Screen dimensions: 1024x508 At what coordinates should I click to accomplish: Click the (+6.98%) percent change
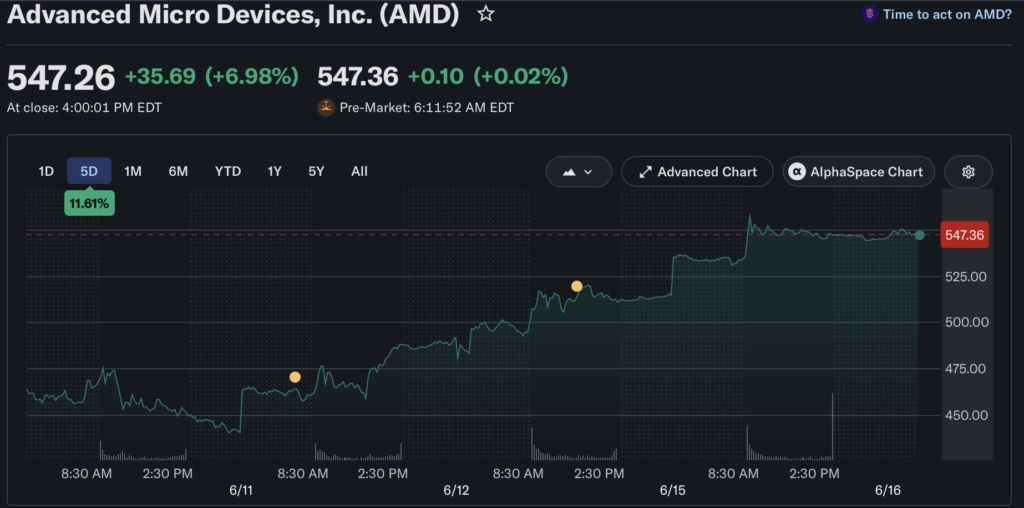click(251, 77)
